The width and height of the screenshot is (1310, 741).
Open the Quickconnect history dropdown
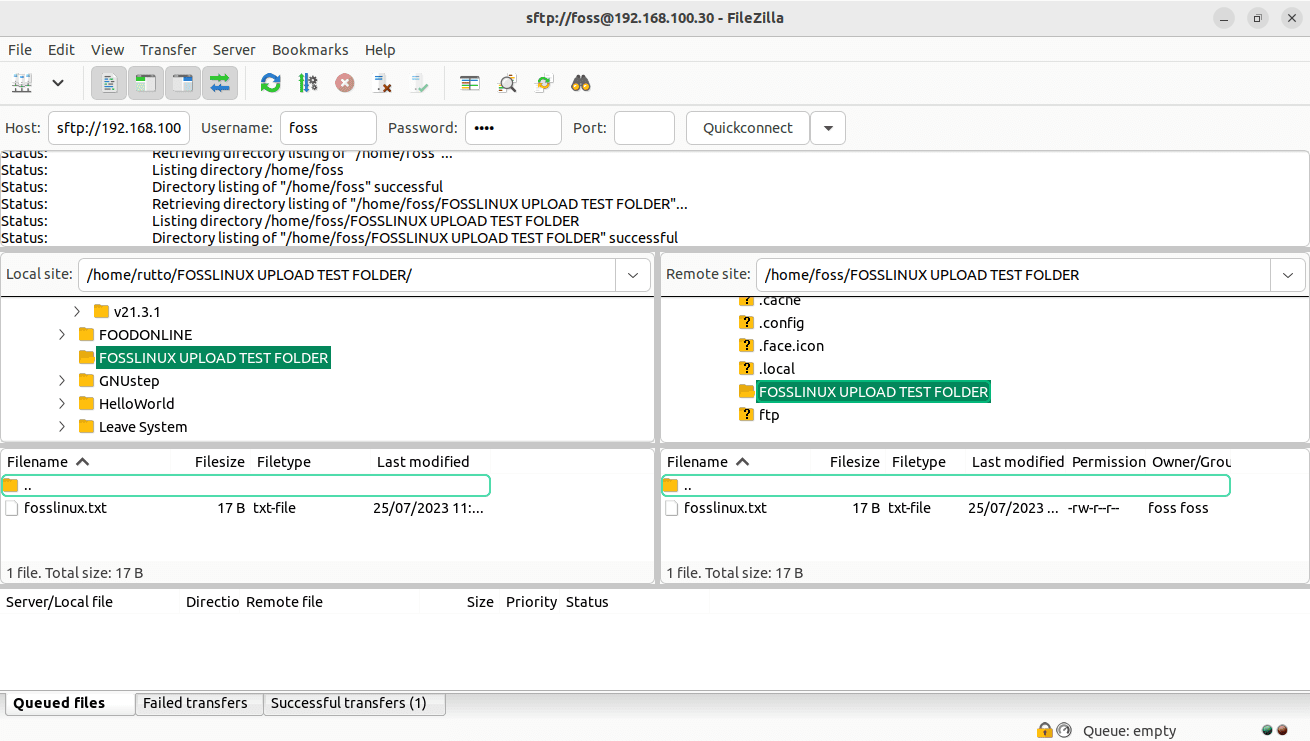point(828,128)
